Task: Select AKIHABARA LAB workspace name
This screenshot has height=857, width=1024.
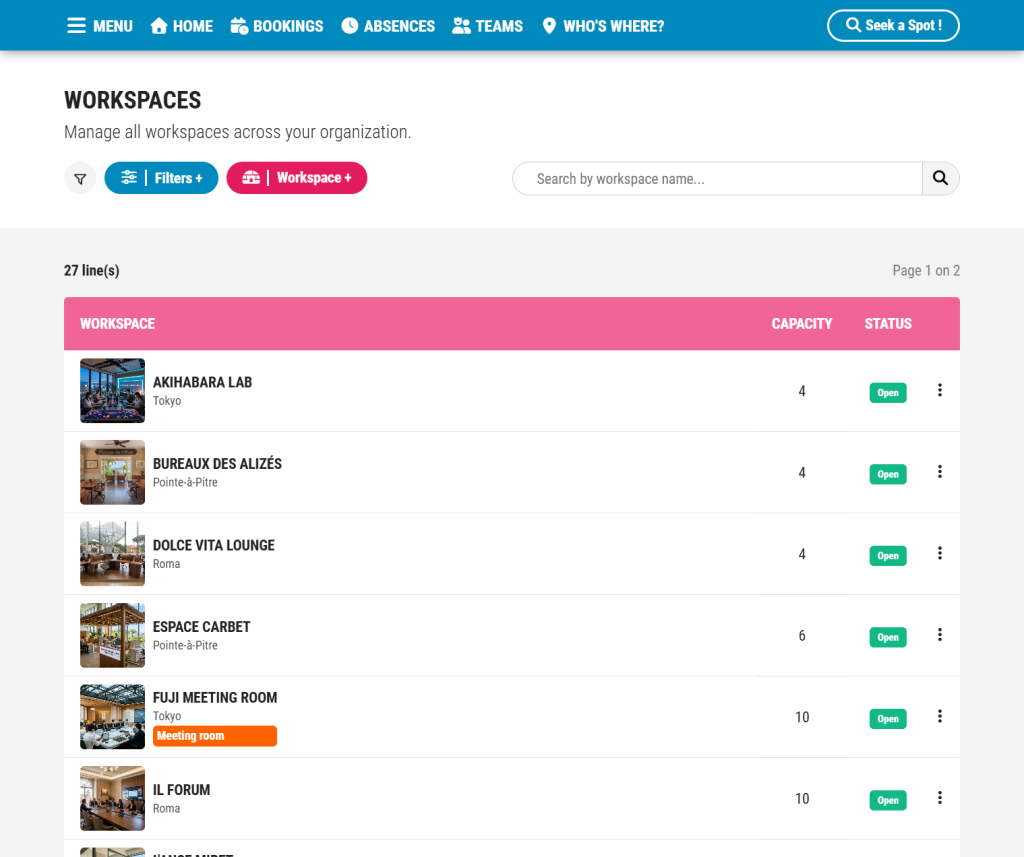Action: click(x=202, y=382)
